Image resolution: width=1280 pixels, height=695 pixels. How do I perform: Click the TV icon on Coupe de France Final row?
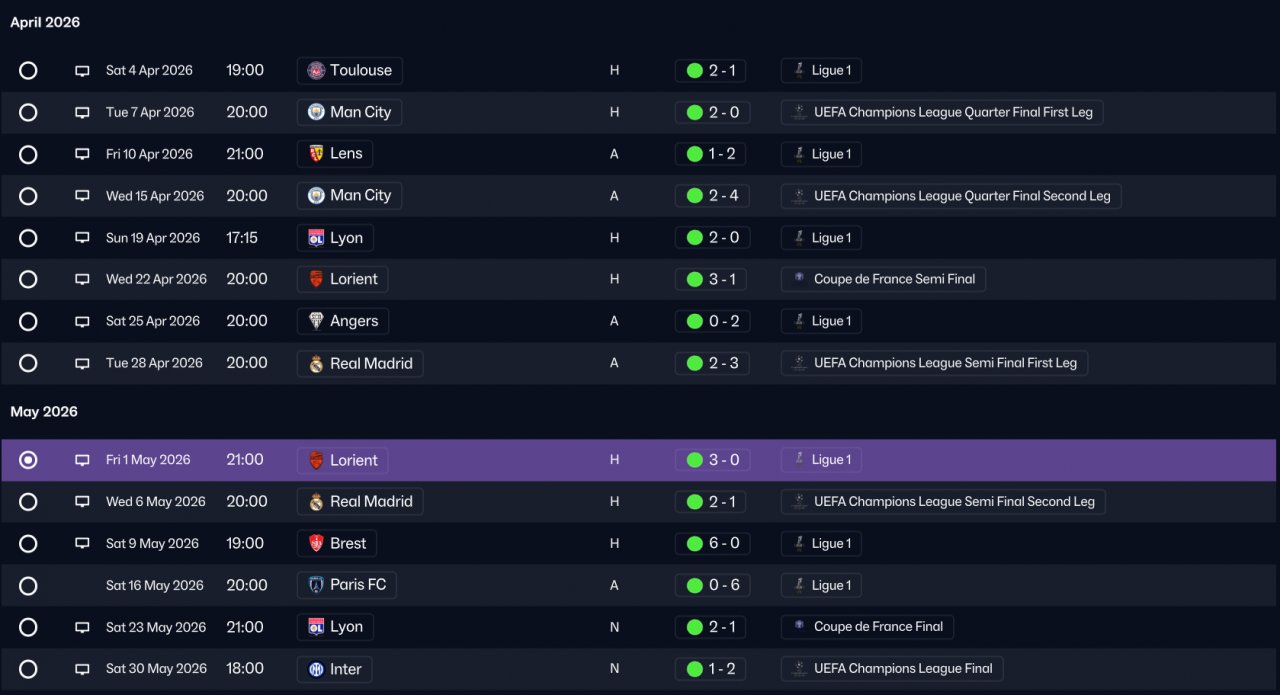[82, 627]
